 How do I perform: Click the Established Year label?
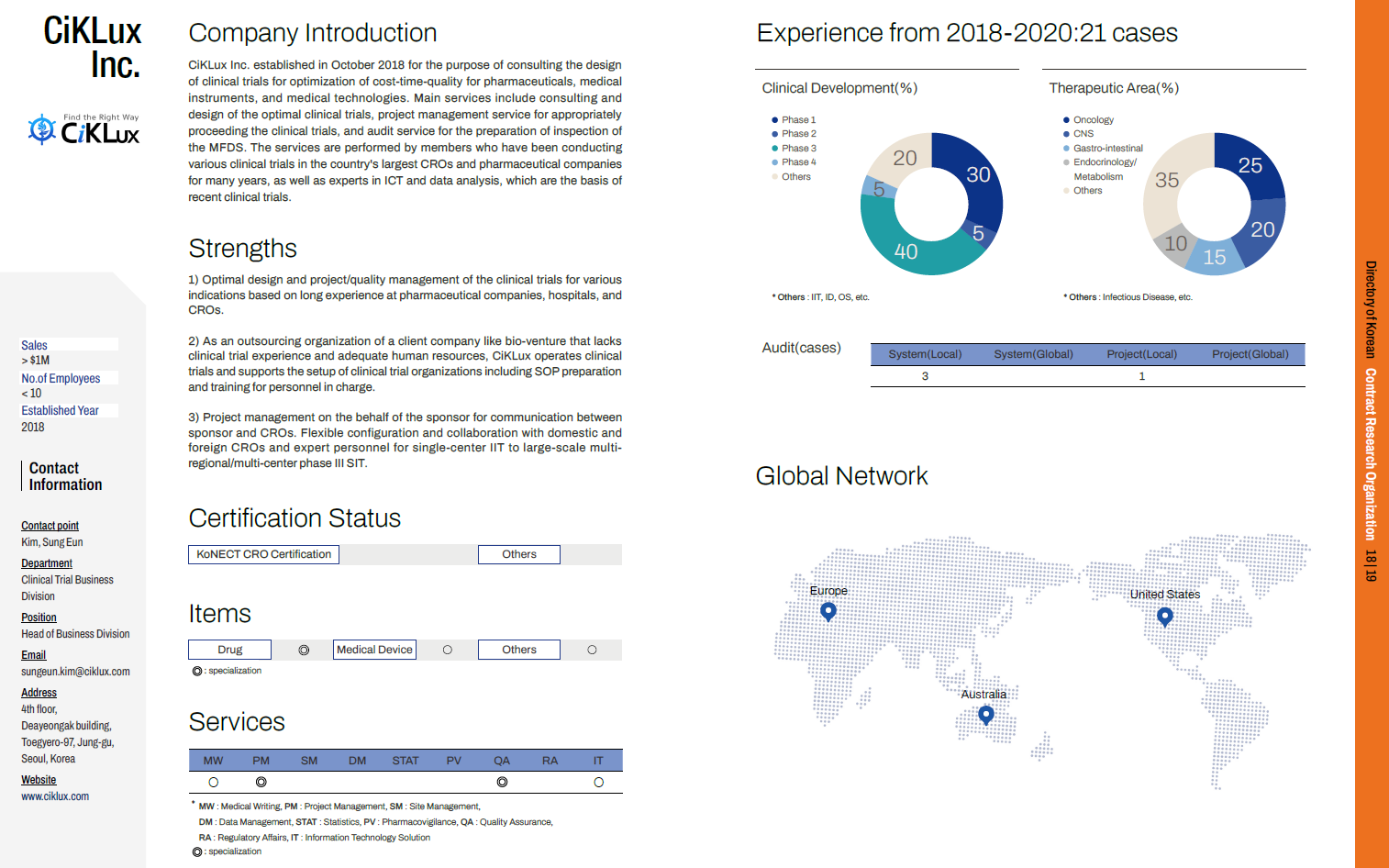click(60, 411)
